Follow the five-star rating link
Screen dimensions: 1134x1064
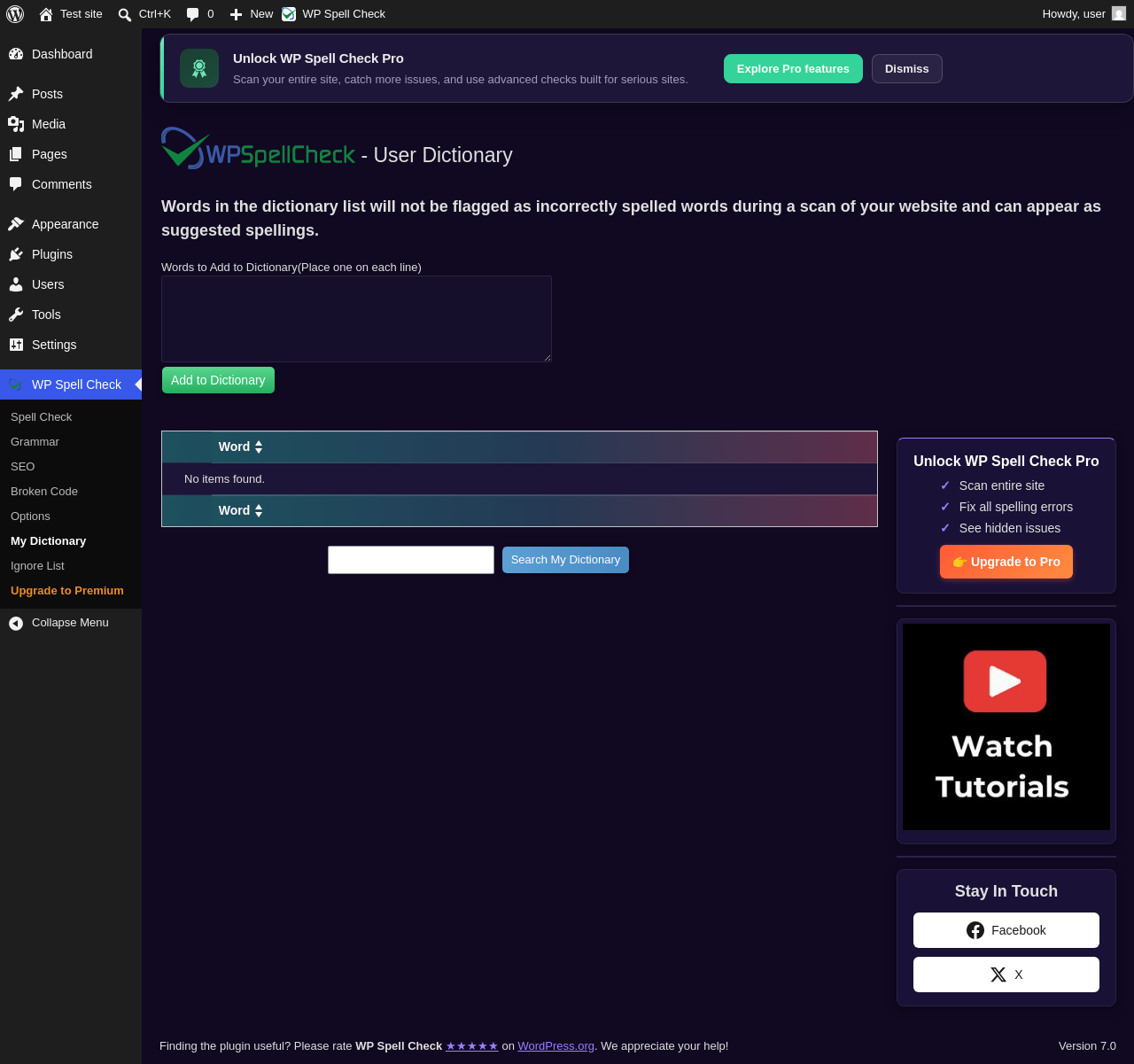coord(472,1046)
